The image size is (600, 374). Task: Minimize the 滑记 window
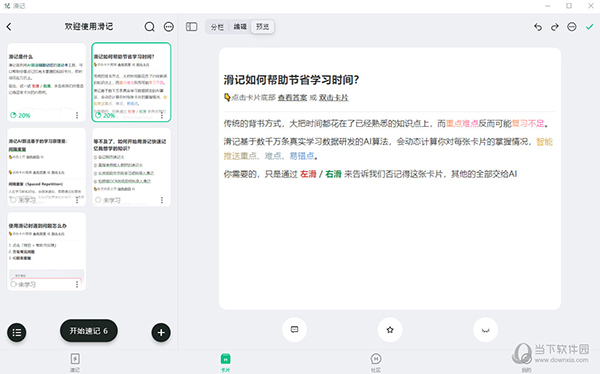pyautogui.click(x=548, y=6)
